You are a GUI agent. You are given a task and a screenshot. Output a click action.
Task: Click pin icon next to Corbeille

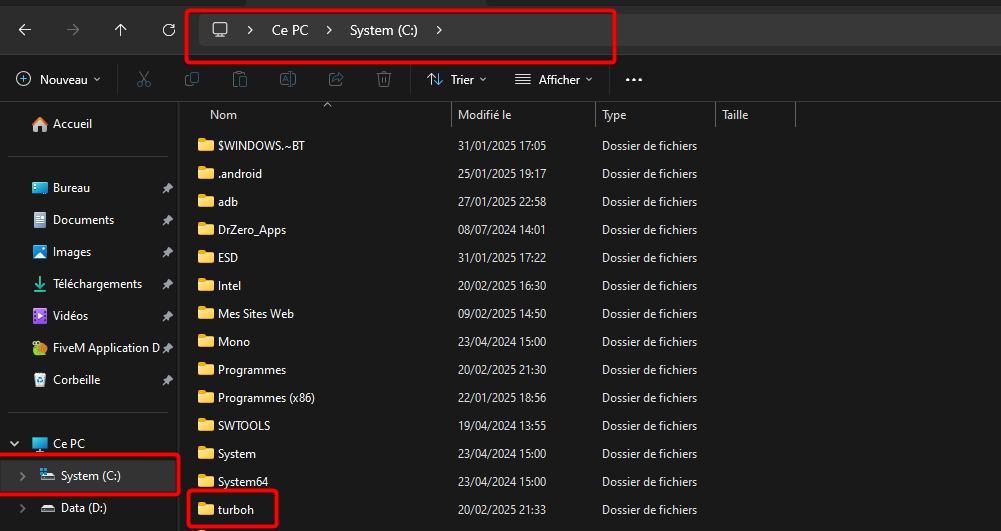(167, 380)
